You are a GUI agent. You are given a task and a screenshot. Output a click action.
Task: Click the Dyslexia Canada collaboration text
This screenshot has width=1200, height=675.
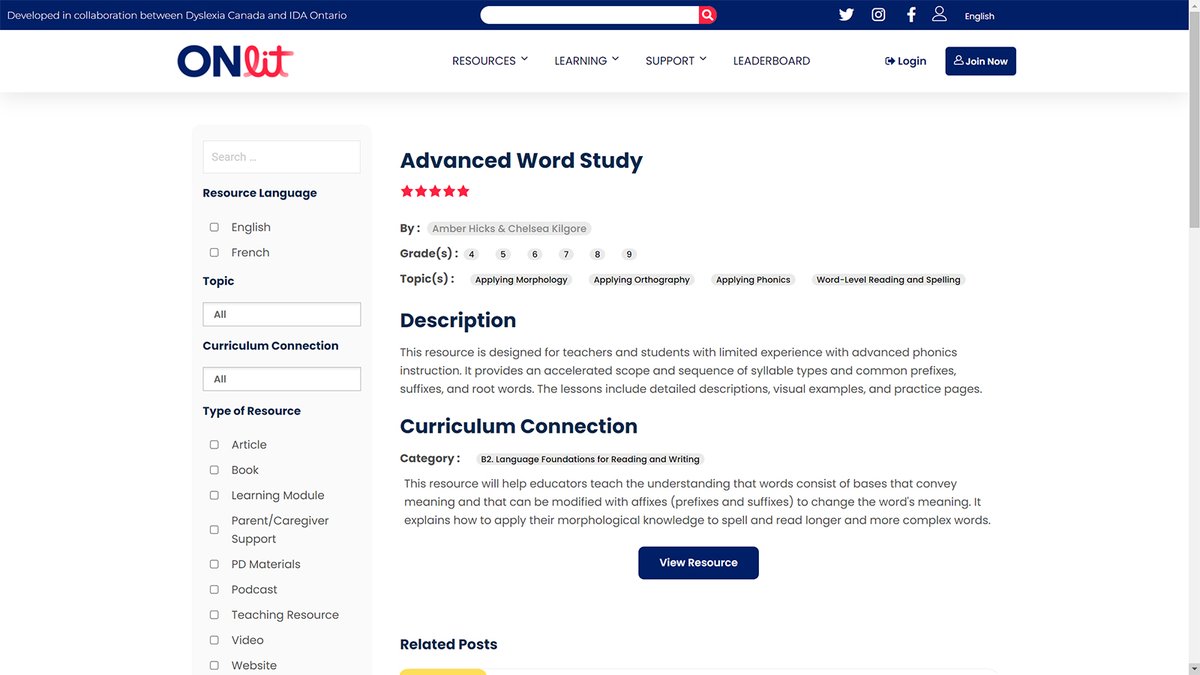tap(177, 16)
